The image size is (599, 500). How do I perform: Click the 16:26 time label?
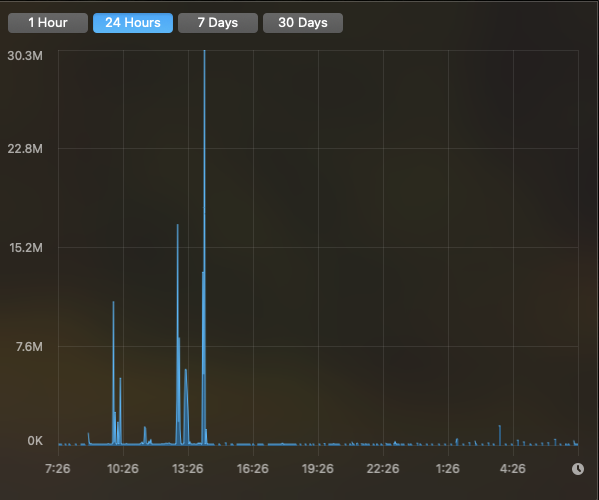click(x=253, y=469)
